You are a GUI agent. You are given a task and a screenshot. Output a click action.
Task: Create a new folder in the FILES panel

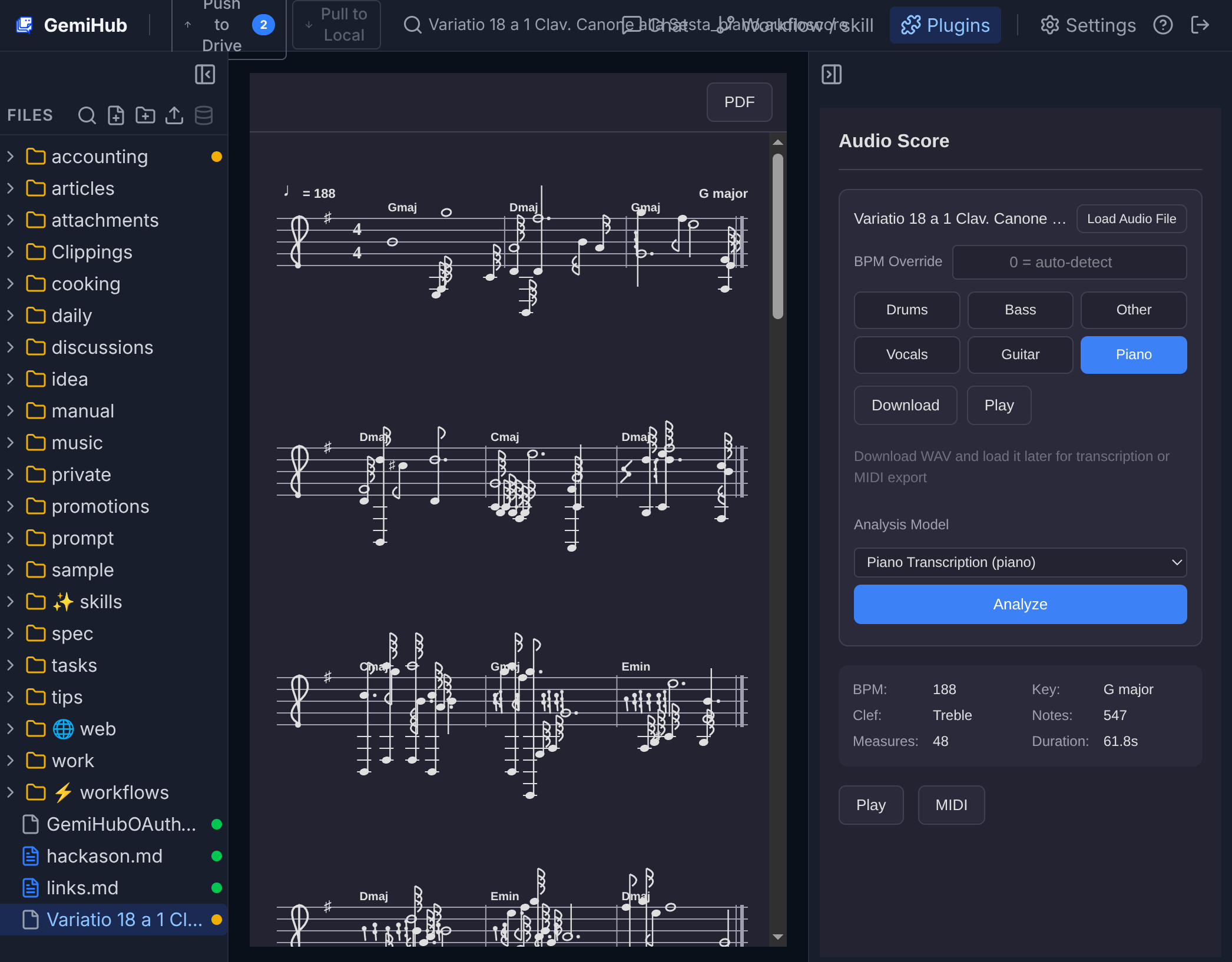145,115
